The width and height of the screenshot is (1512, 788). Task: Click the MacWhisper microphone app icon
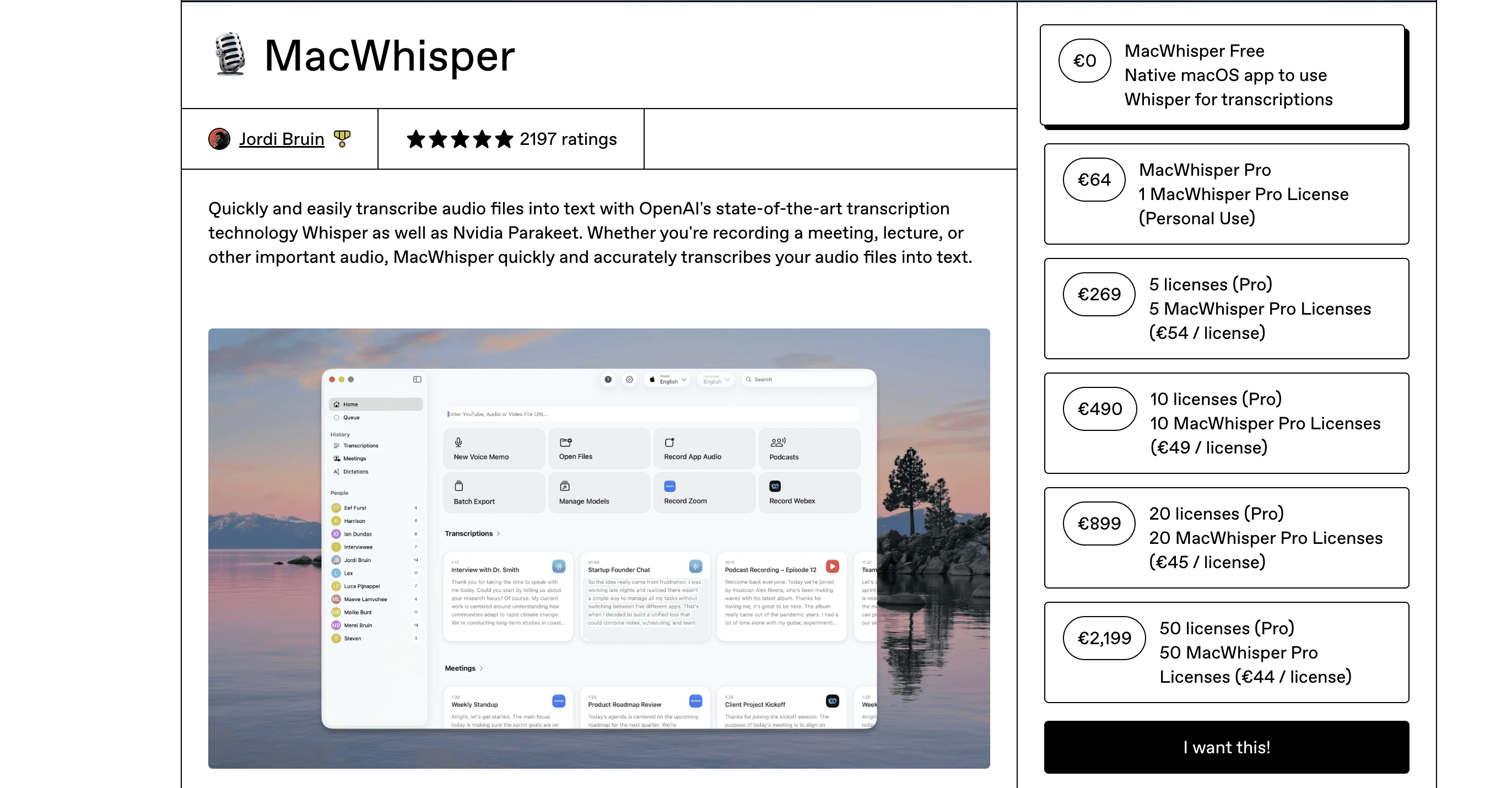pyautogui.click(x=230, y=55)
